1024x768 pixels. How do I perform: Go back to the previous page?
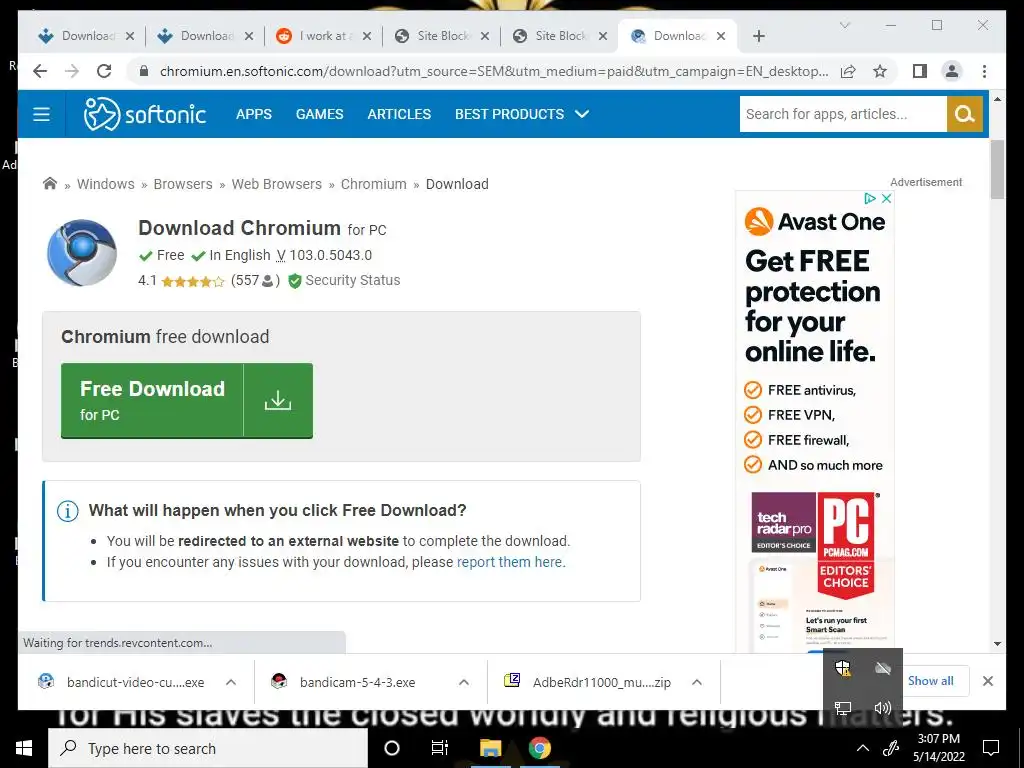[40, 71]
